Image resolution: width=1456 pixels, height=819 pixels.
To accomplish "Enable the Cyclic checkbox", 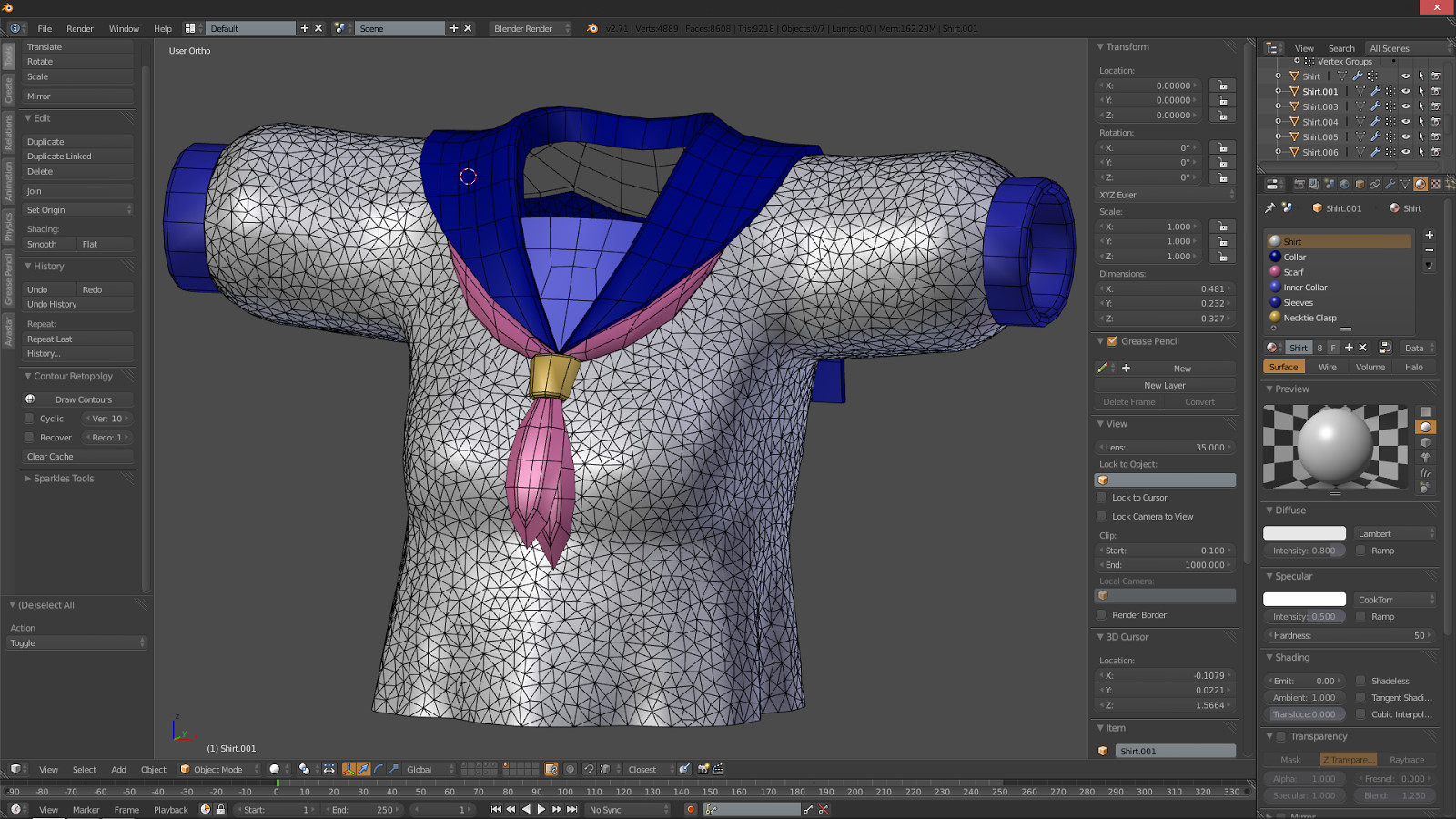I will [29, 419].
